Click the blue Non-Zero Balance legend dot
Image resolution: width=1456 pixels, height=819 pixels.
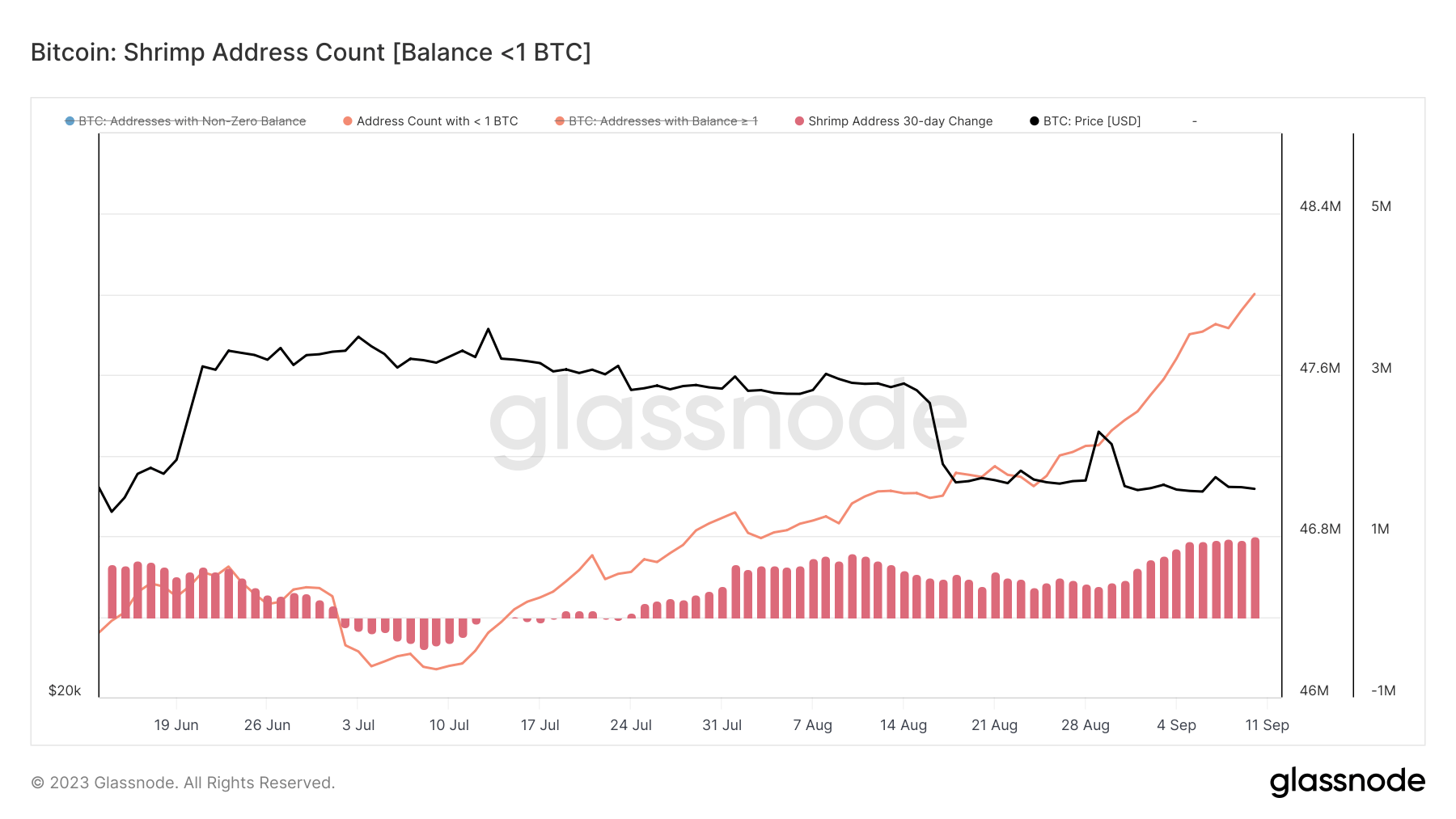(x=70, y=121)
